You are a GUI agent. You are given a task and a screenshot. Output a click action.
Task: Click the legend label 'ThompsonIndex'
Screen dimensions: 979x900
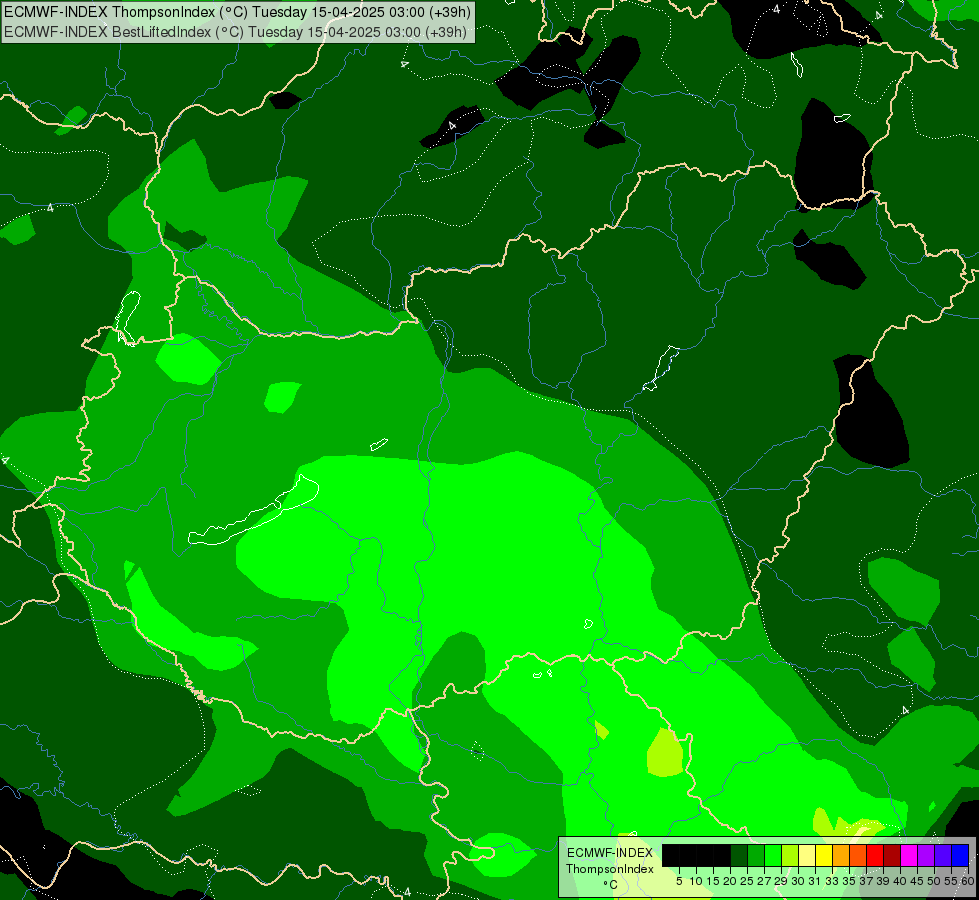tap(610, 869)
